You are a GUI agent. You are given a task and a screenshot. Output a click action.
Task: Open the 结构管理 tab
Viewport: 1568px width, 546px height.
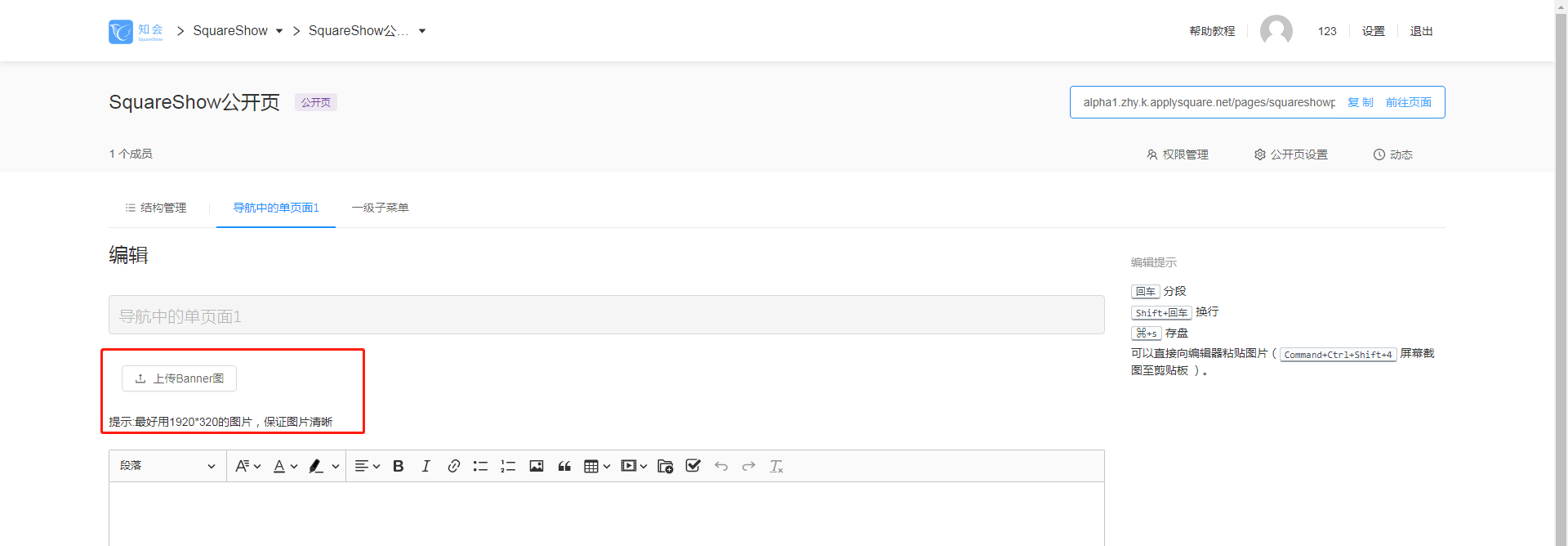pos(155,208)
